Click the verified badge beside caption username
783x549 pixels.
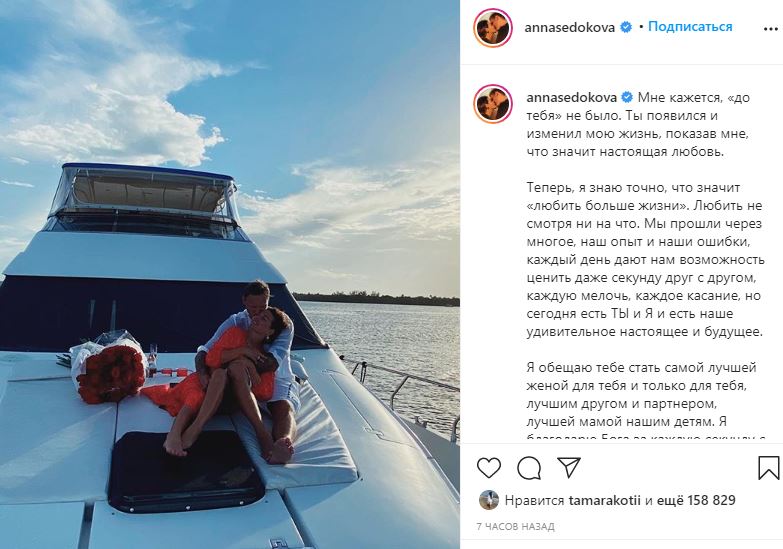627,97
